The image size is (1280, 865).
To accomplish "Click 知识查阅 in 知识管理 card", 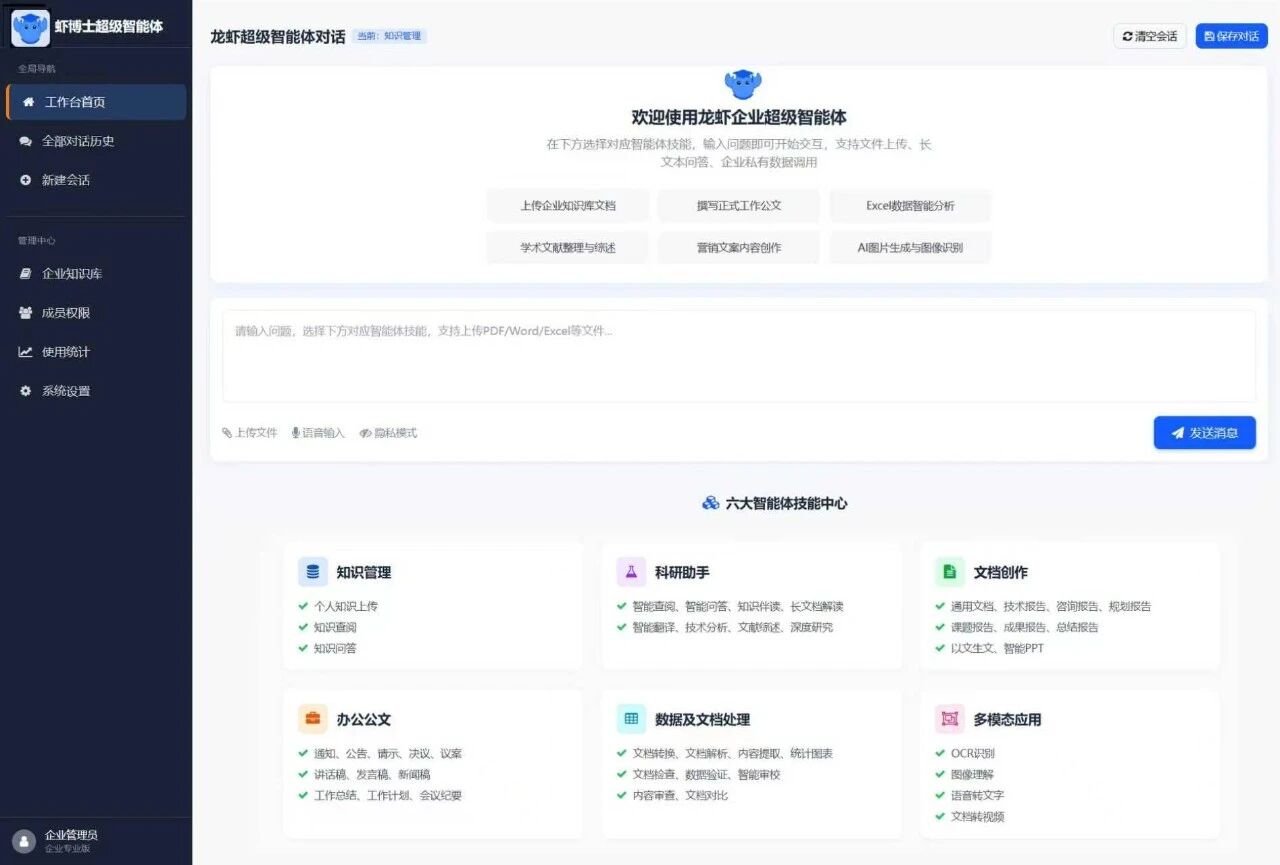I will pyautogui.click(x=335, y=627).
